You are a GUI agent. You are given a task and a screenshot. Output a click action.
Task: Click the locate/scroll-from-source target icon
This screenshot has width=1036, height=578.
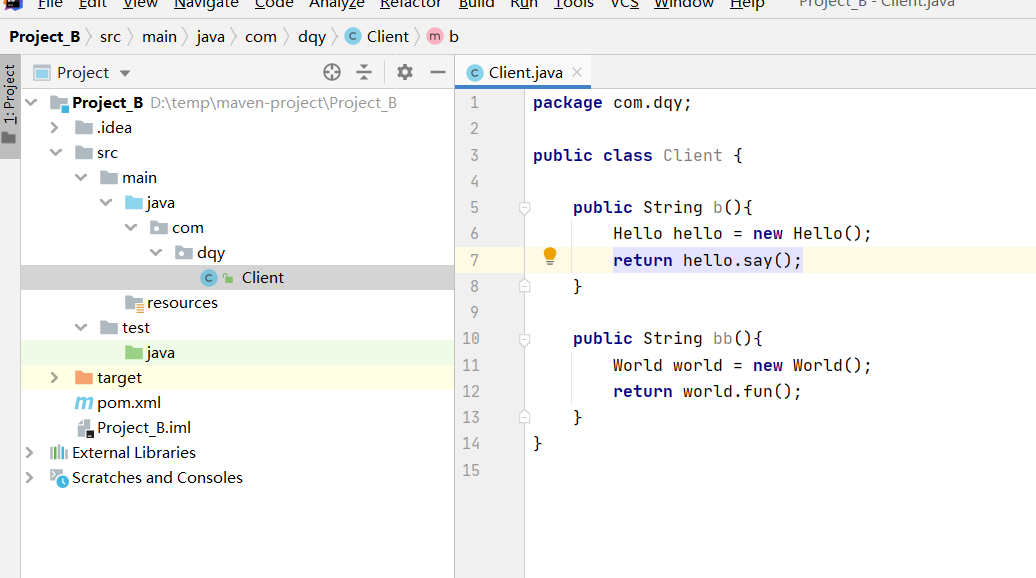click(332, 72)
